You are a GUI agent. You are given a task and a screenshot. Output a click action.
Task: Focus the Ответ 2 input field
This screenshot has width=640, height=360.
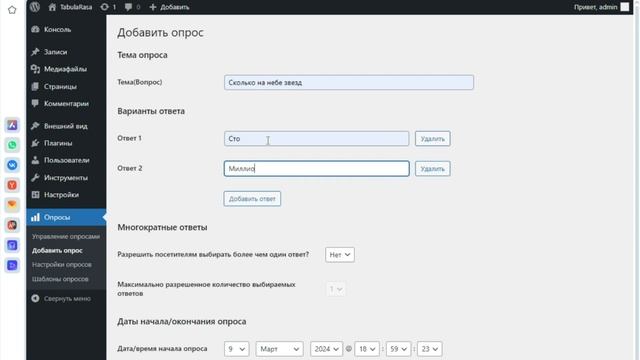316,169
